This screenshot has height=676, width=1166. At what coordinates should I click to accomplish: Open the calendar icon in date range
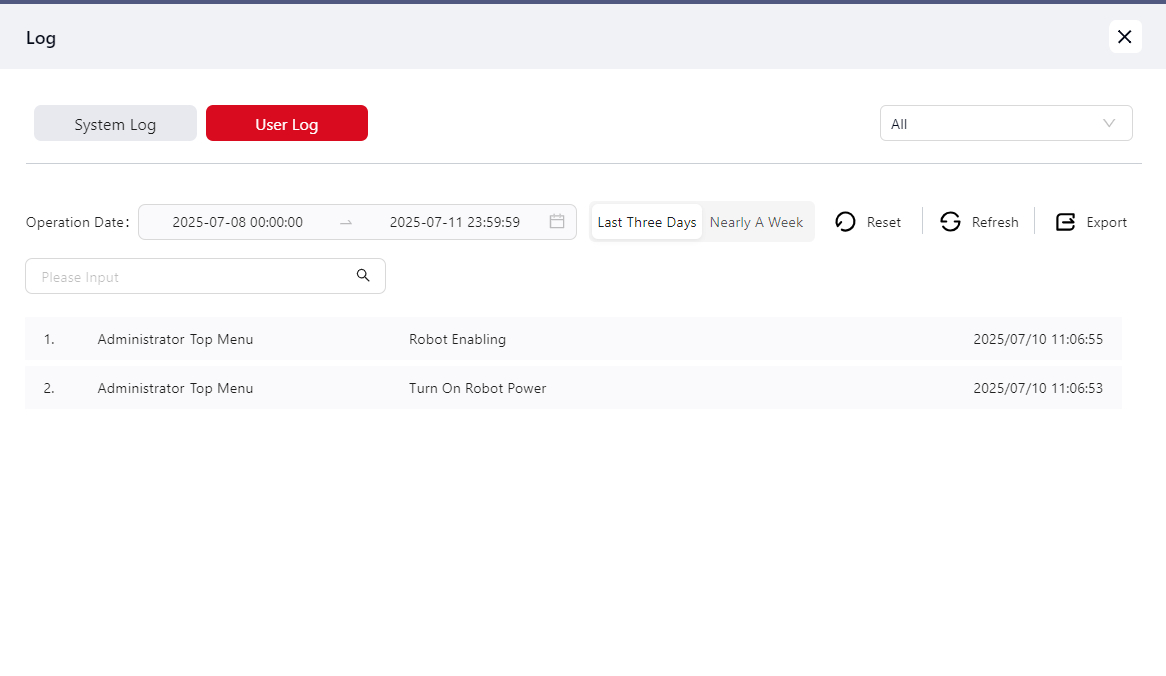point(557,222)
